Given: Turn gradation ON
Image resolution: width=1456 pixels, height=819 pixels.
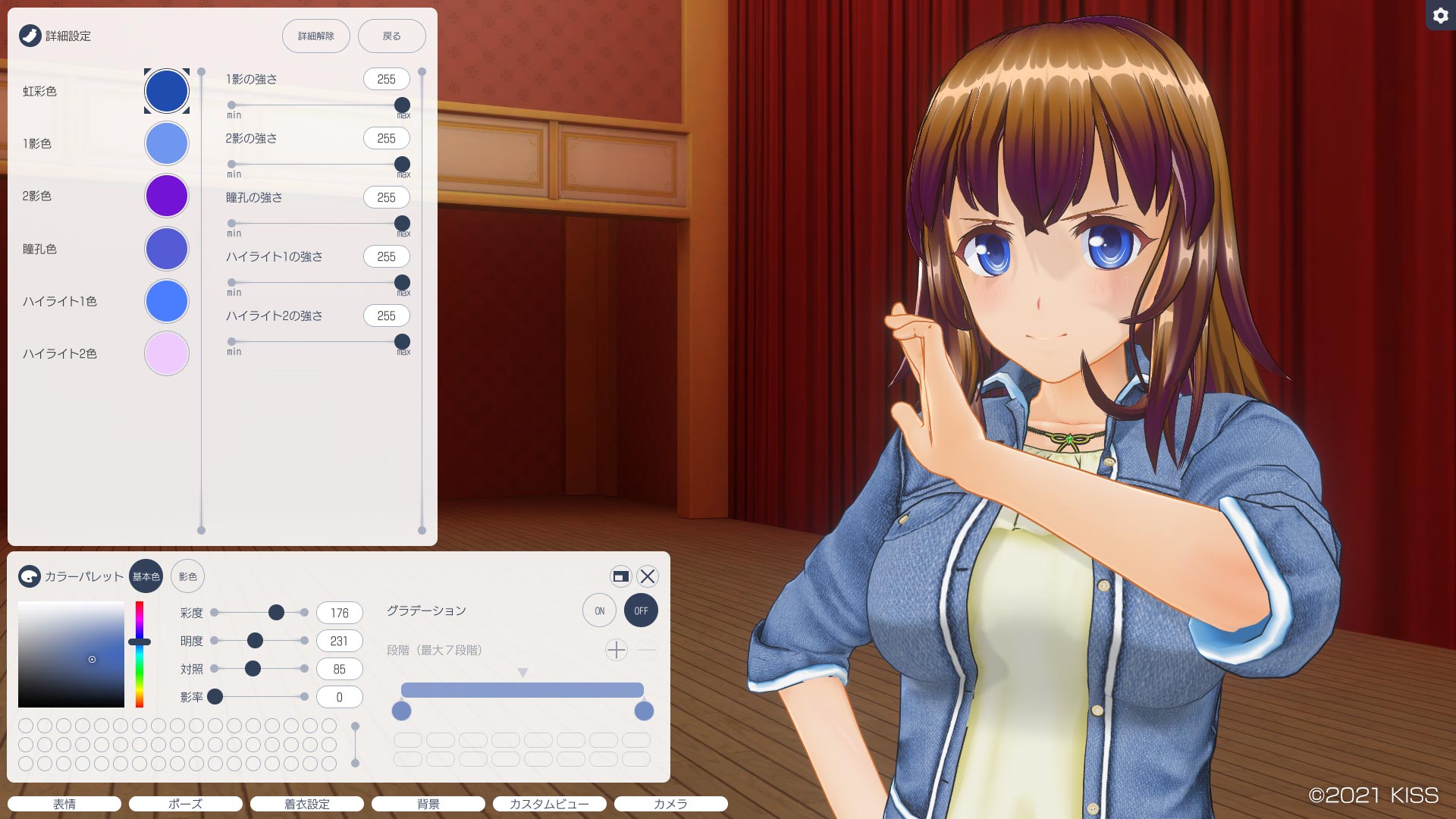Looking at the screenshot, I should [599, 610].
